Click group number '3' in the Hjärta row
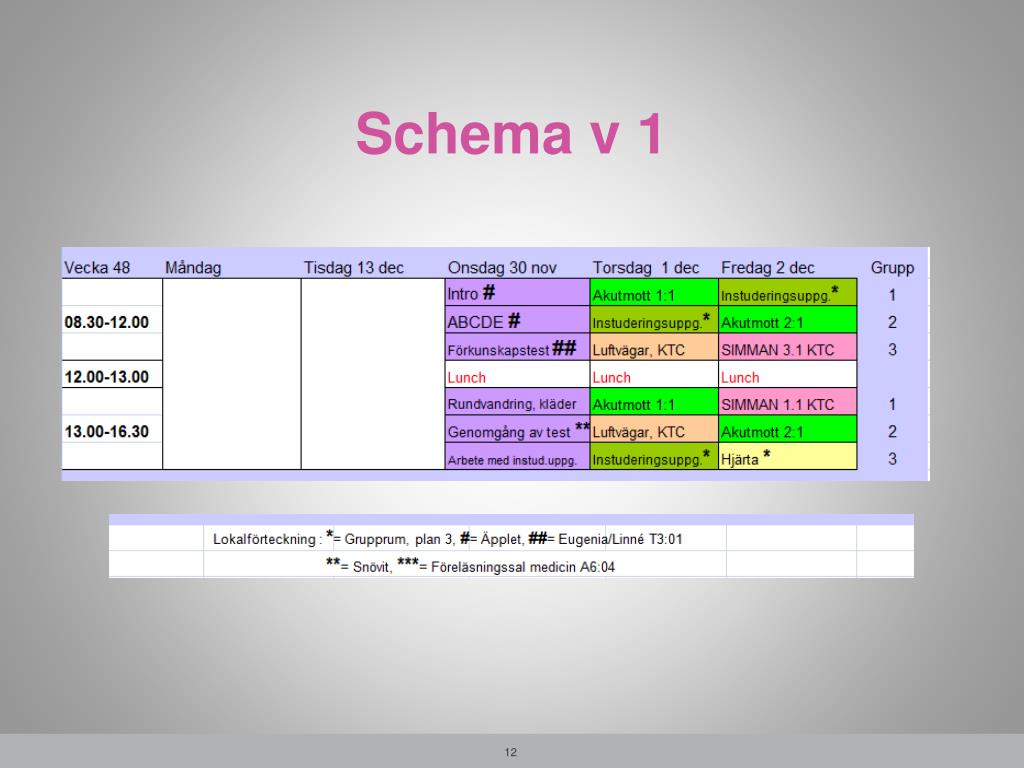The image size is (1024, 768). [x=892, y=460]
